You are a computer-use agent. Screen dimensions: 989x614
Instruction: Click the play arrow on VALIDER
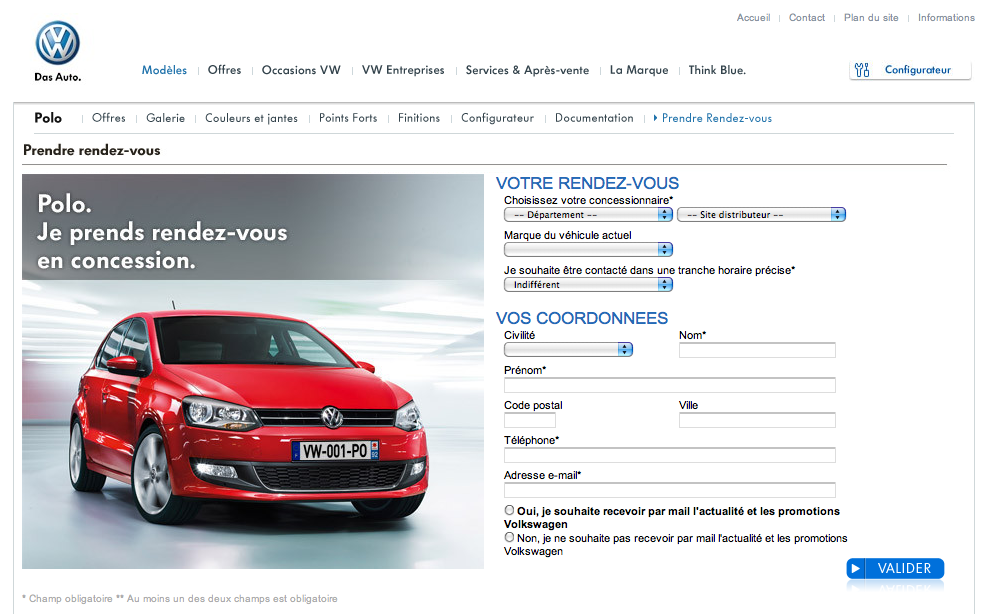point(855,569)
